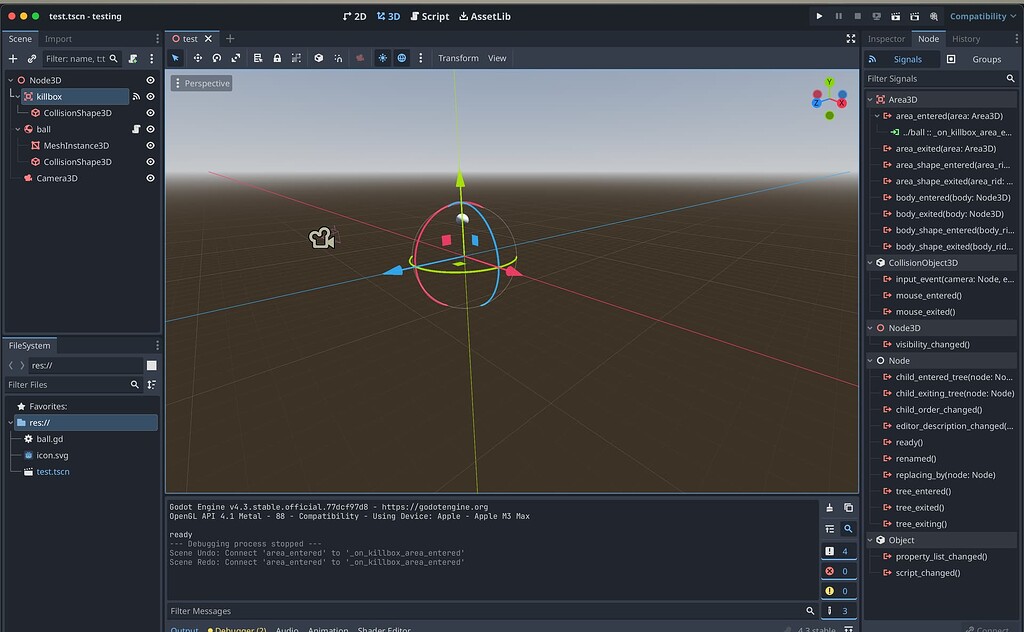Image resolution: width=1024 pixels, height=632 pixels.
Task: Click the Instantiate Child Scene link icon
Action: pos(31,59)
